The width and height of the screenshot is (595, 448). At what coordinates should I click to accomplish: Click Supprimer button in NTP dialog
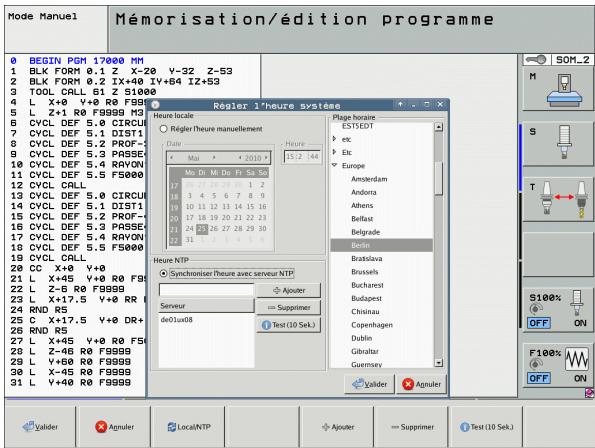288,308
